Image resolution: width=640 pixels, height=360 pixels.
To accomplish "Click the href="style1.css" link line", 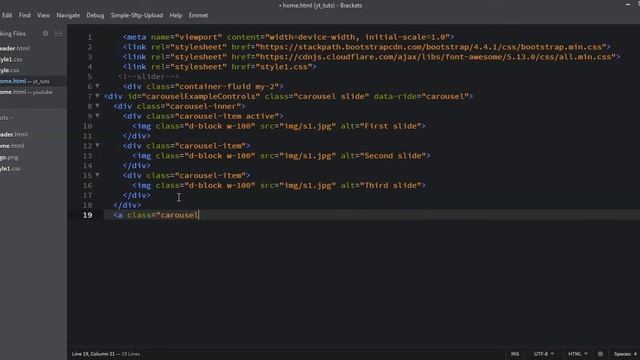I will pyautogui.click(x=220, y=67).
